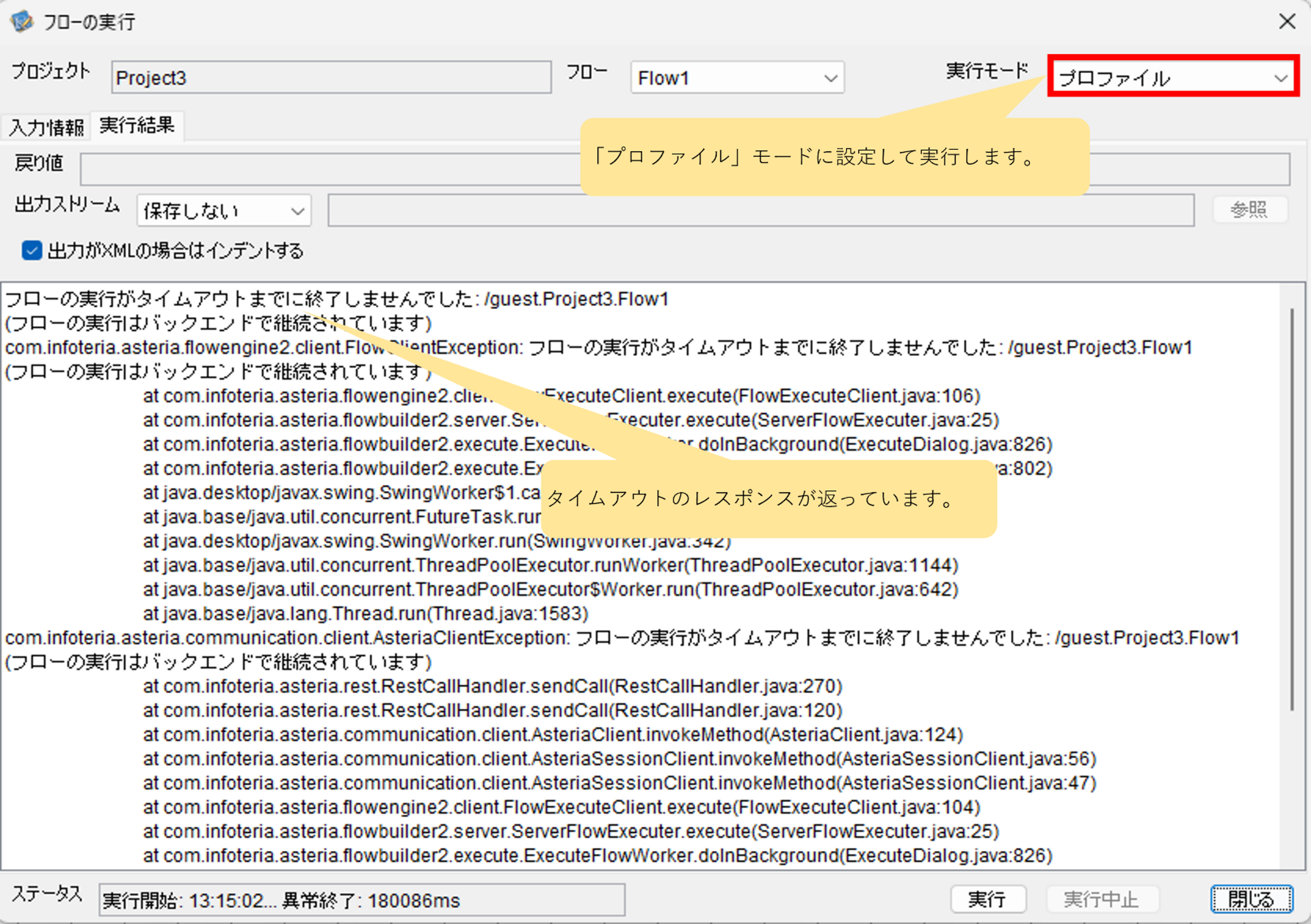Switch to the 入力情報 tab

[x=46, y=127]
